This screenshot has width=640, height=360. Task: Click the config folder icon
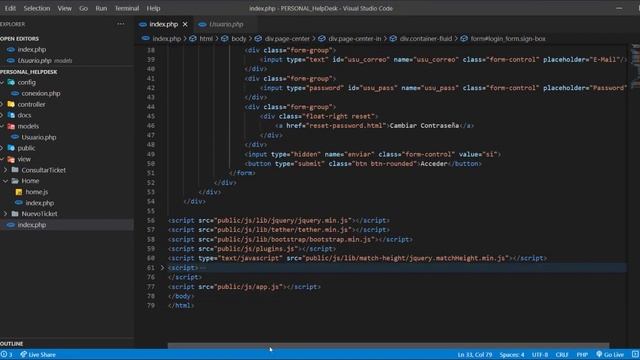[x=11, y=82]
